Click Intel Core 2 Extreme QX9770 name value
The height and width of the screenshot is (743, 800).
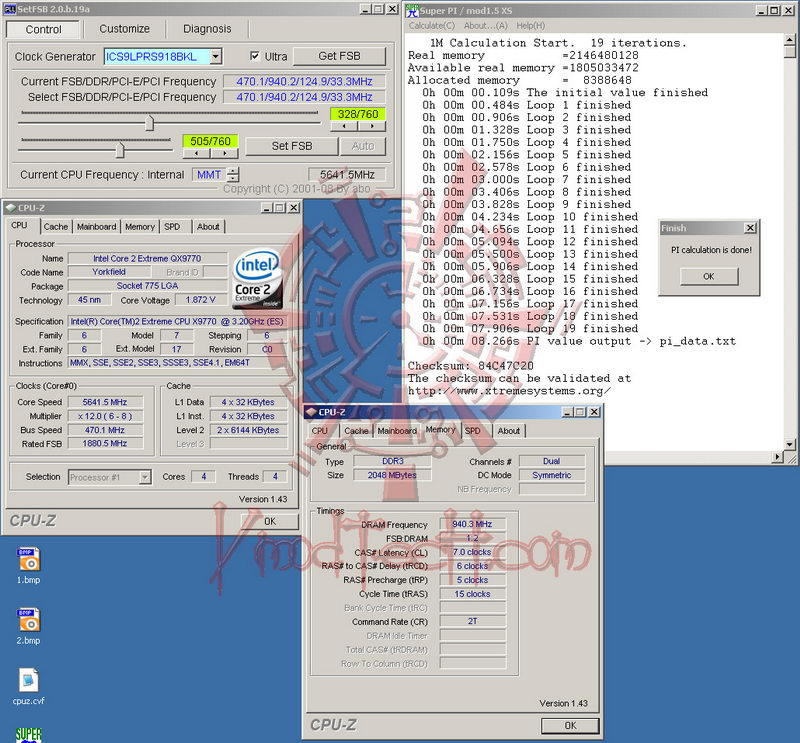click(x=147, y=259)
